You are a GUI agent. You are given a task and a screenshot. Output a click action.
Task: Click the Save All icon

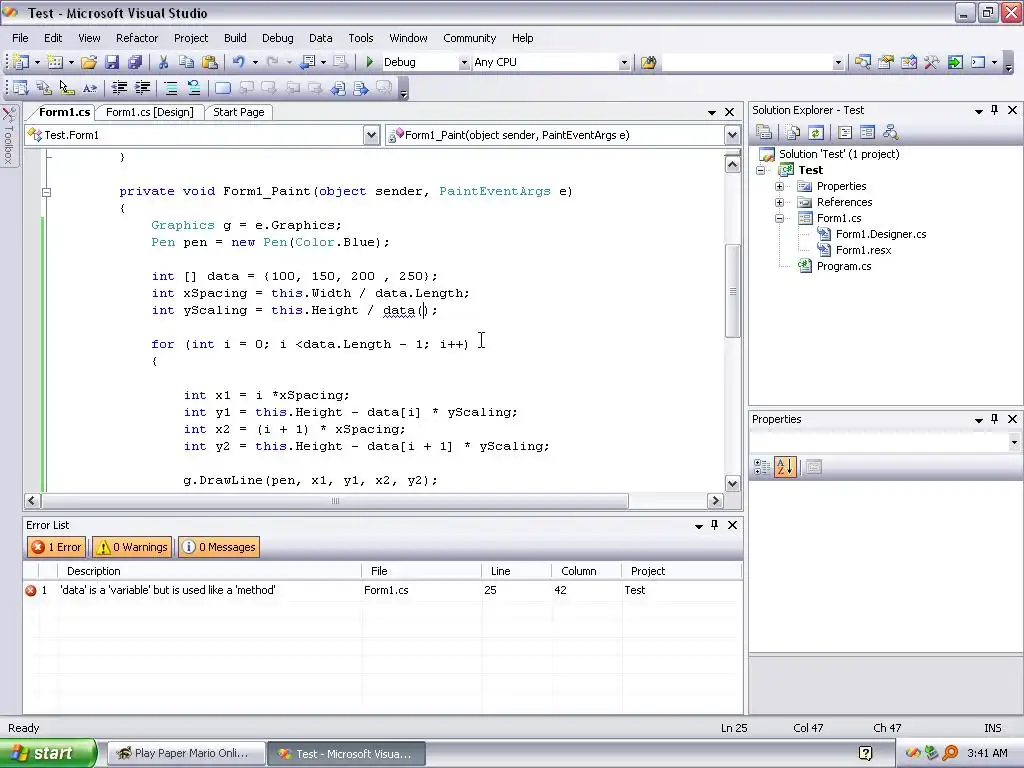(x=135, y=62)
